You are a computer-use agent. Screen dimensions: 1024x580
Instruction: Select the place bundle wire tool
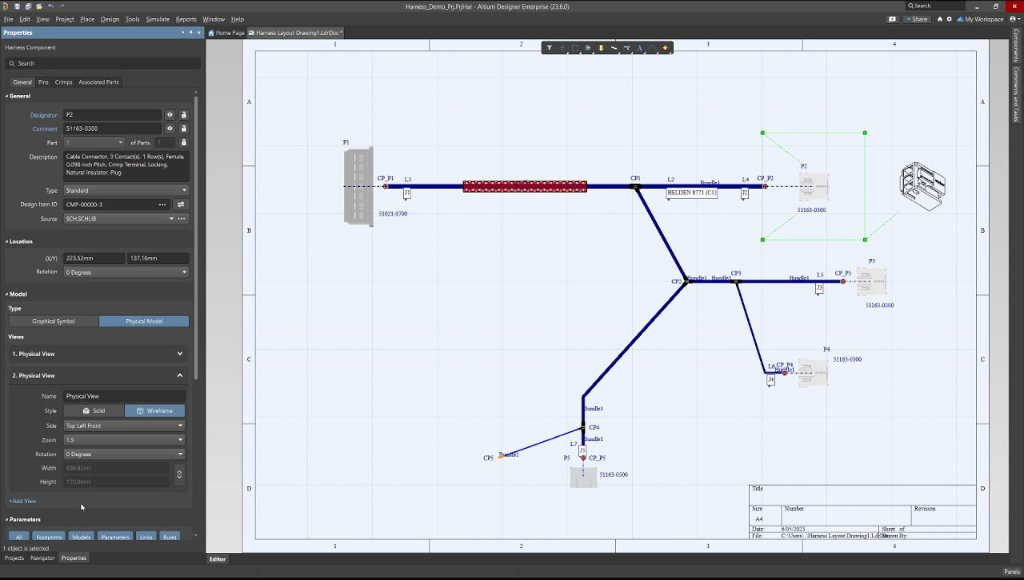[x=614, y=48]
